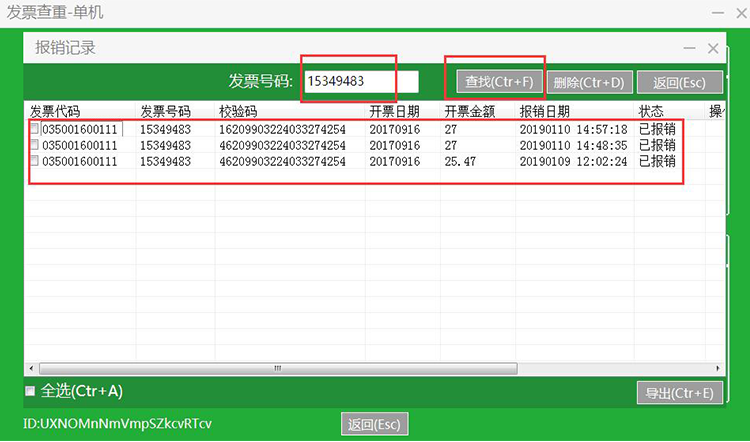The image size is (750, 442).
Task: Toggle the 全选(Ctr+A) select-all checkbox
Action: click(x=30, y=391)
